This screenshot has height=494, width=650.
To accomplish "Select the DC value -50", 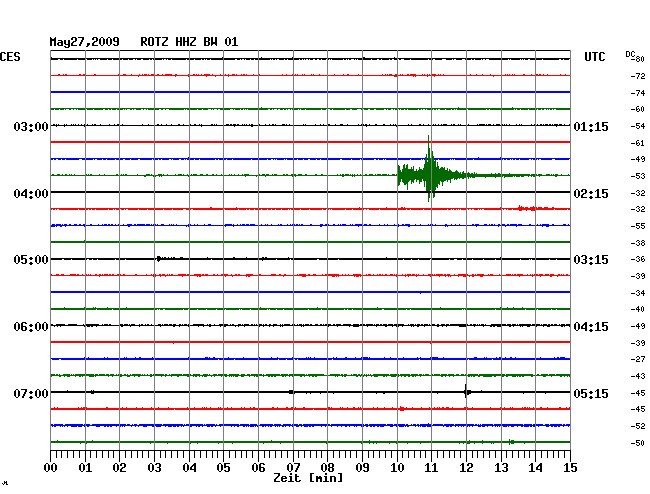I will 638,443.
